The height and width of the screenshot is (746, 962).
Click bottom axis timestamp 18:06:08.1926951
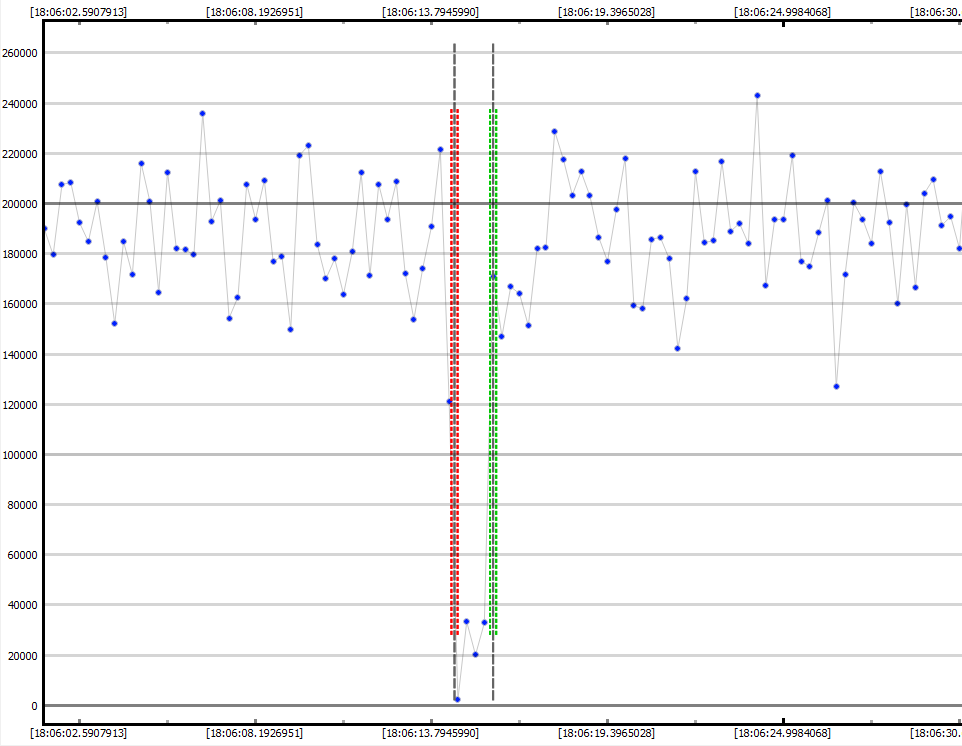pyautogui.click(x=255, y=733)
